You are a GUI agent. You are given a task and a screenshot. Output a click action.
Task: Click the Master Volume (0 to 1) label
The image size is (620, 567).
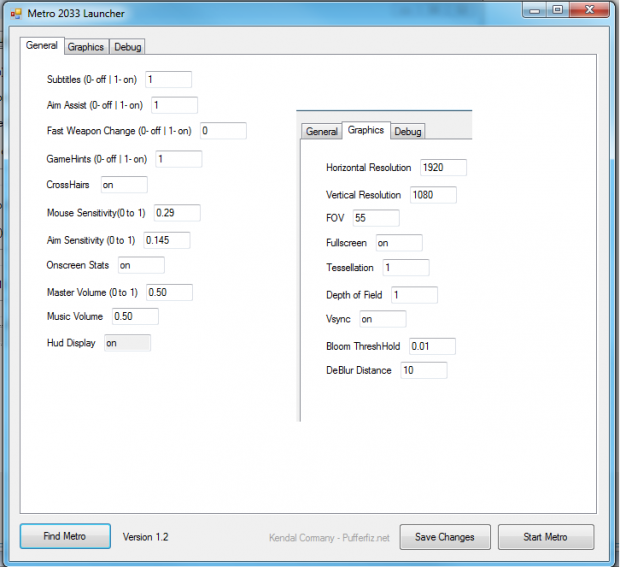tap(92, 293)
